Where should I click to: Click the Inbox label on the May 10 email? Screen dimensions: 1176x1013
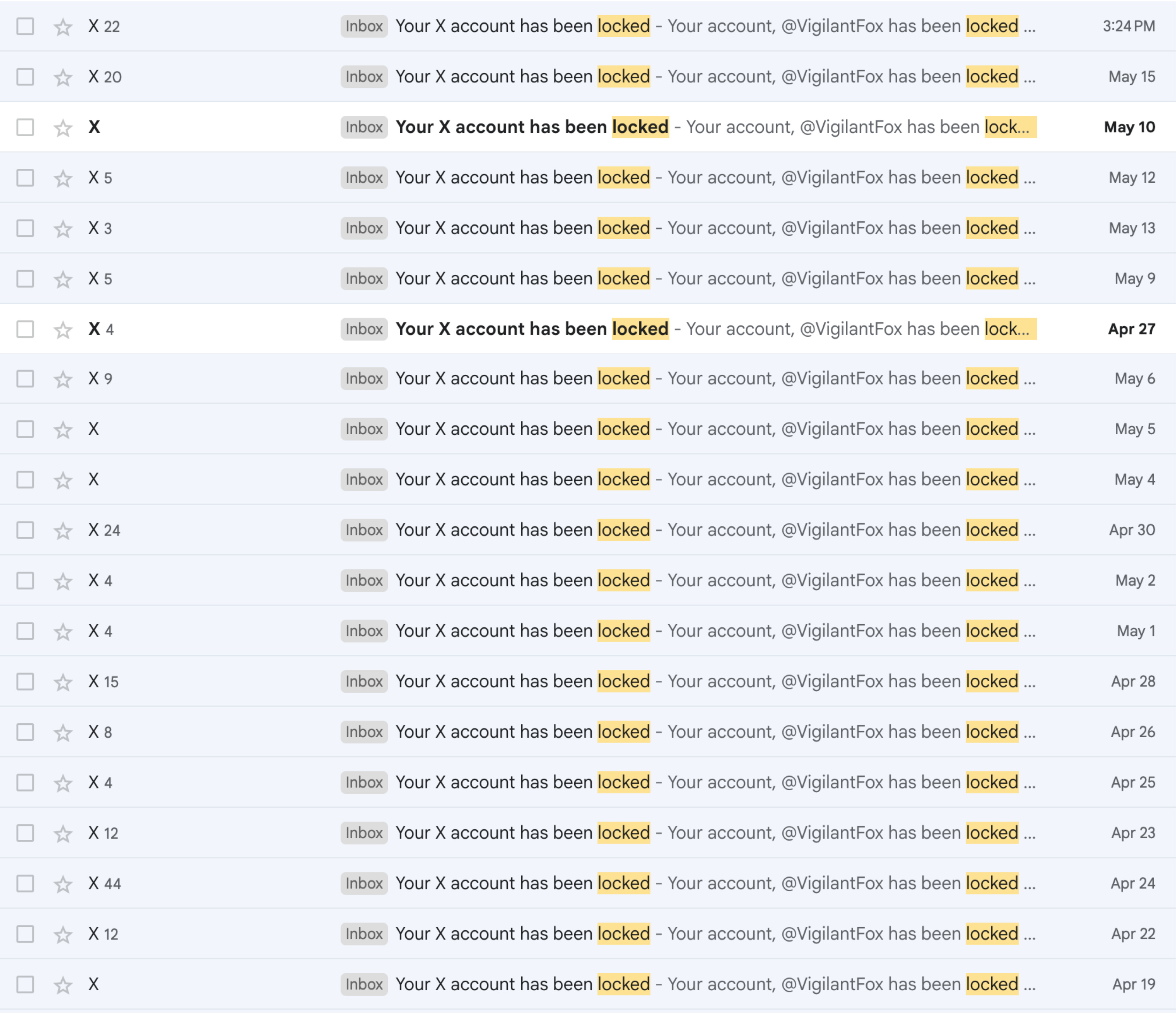pyautogui.click(x=364, y=127)
